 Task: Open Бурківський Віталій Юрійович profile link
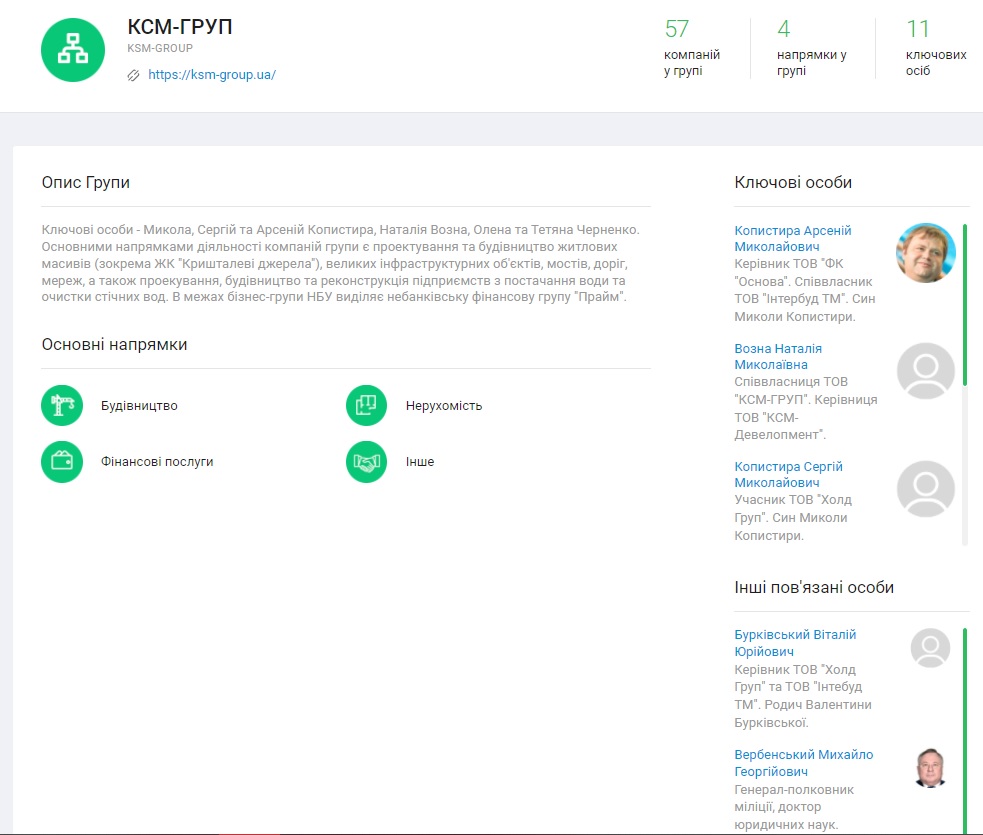pyautogui.click(x=794, y=643)
